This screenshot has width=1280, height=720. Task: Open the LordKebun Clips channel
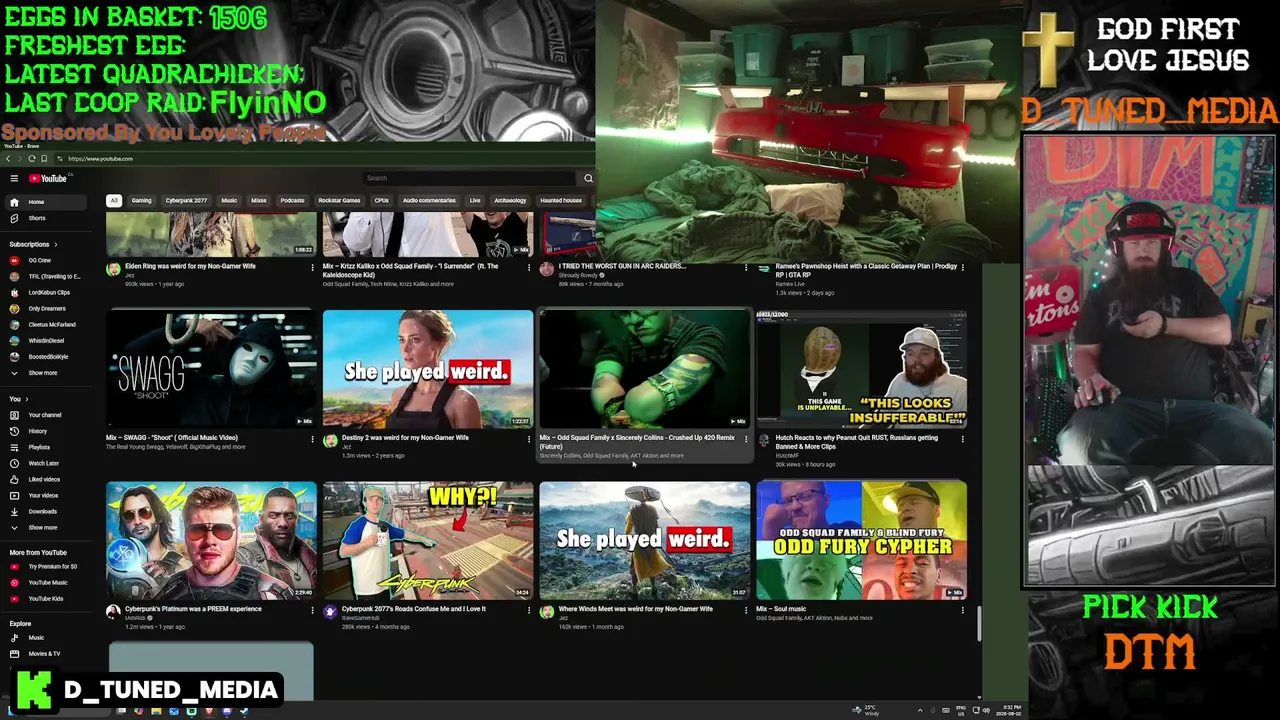46,293
